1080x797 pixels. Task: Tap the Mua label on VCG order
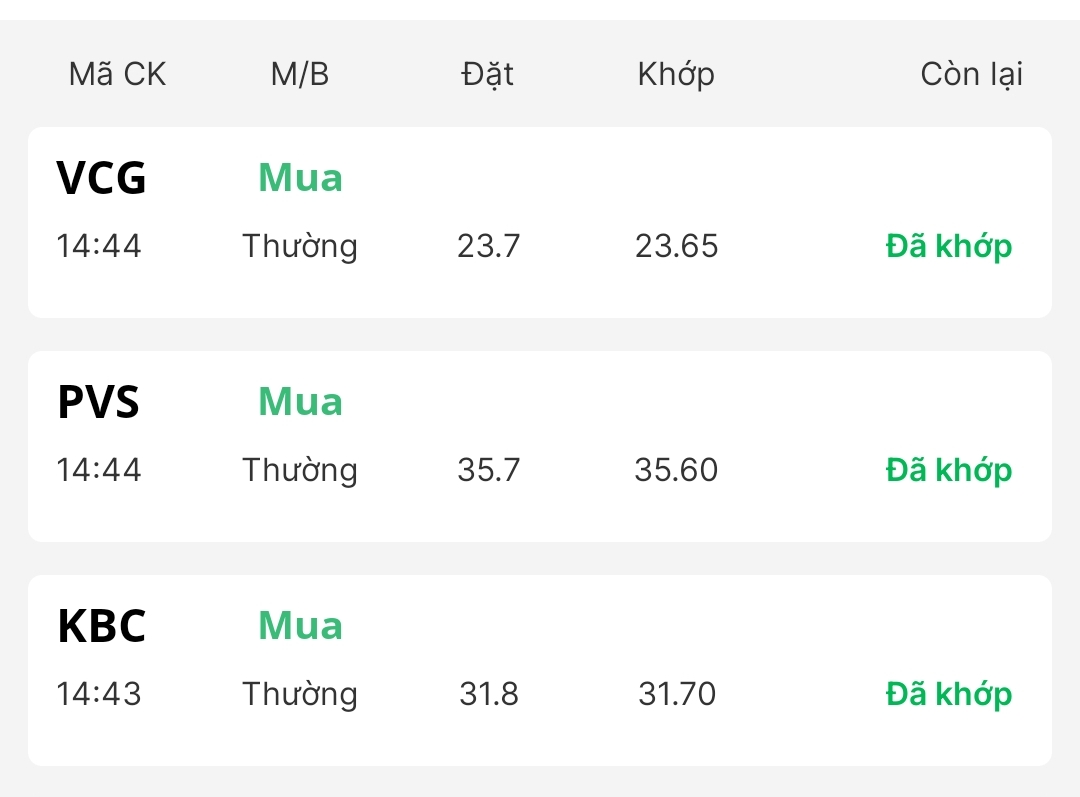pos(300,178)
